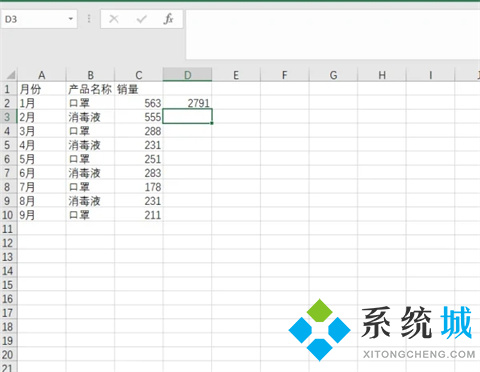The image size is (480, 372).
Task: Select row 20 header
Action: [x=8, y=355]
